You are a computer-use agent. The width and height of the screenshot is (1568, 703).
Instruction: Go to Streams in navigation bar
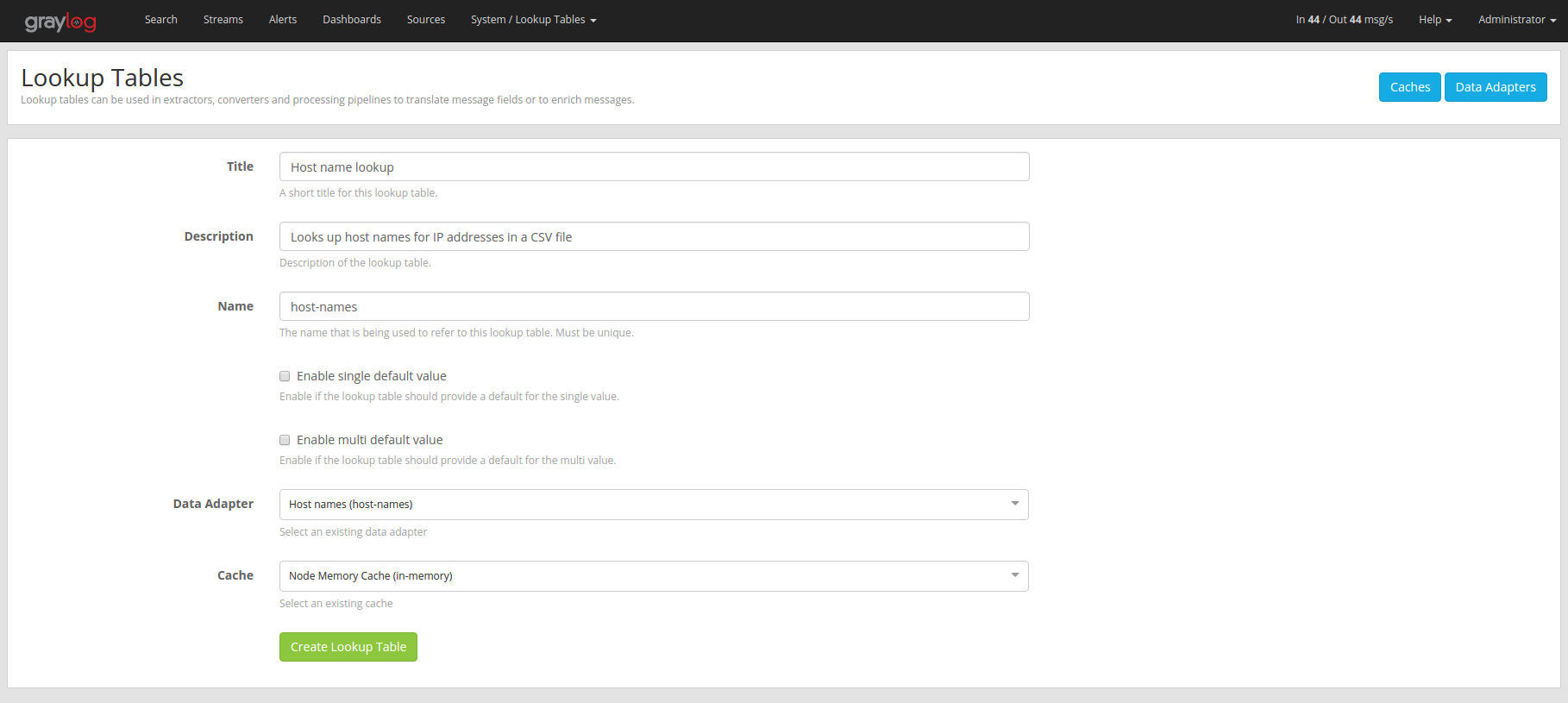pyautogui.click(x=223, y=20)
